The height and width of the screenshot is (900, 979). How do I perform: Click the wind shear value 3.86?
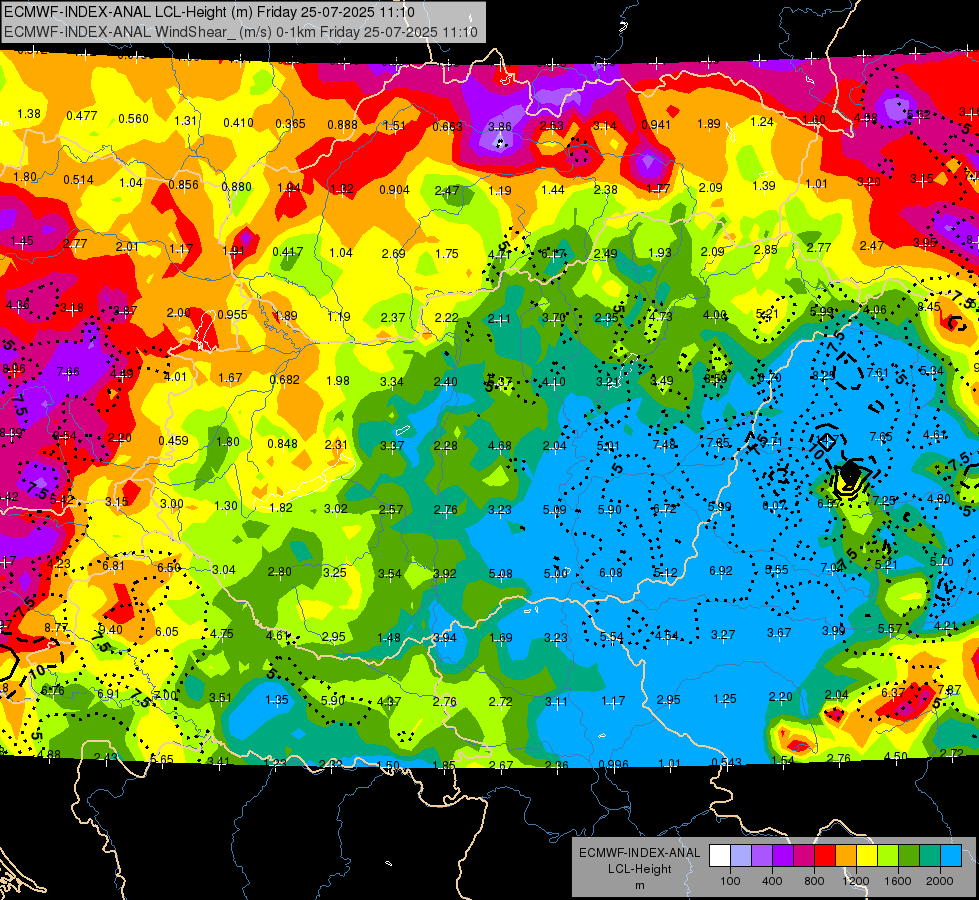coord(499,127)
